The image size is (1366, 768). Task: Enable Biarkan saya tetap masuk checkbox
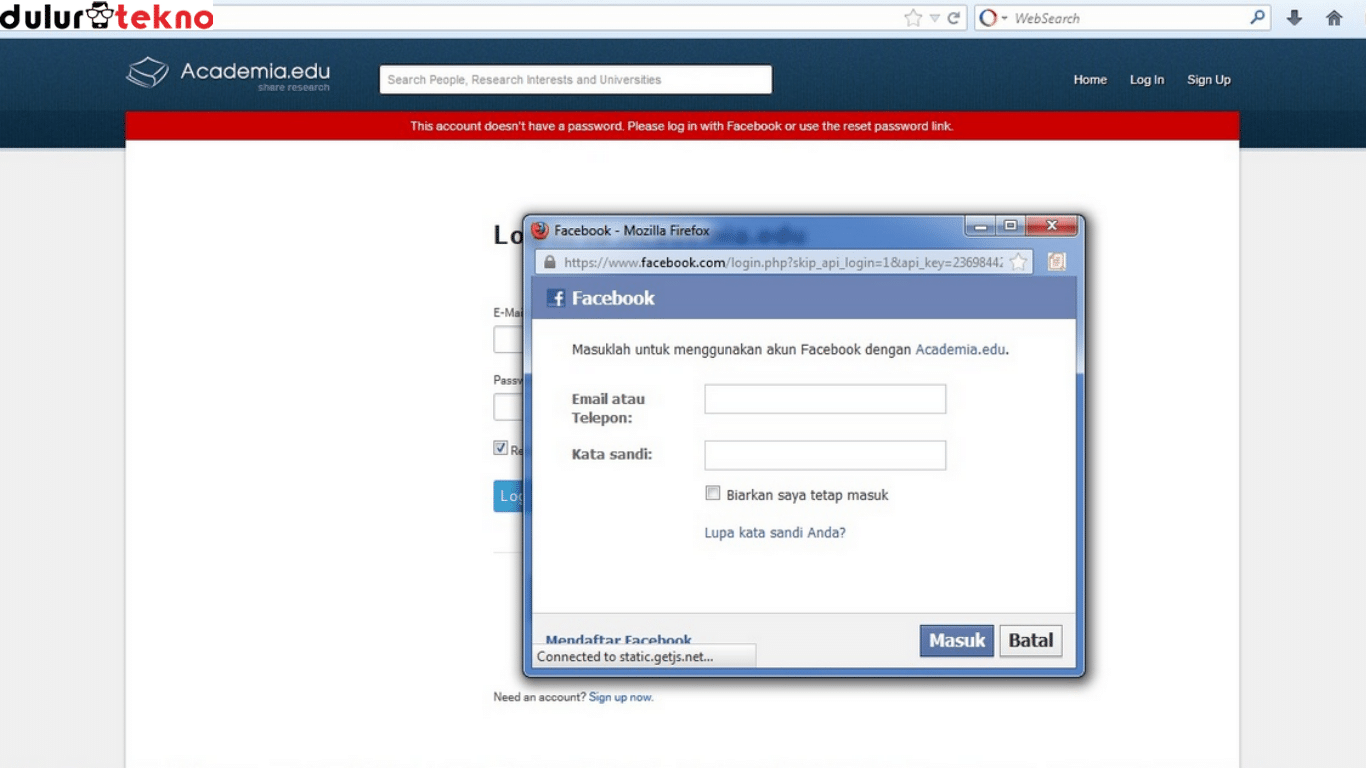point(713,493)
